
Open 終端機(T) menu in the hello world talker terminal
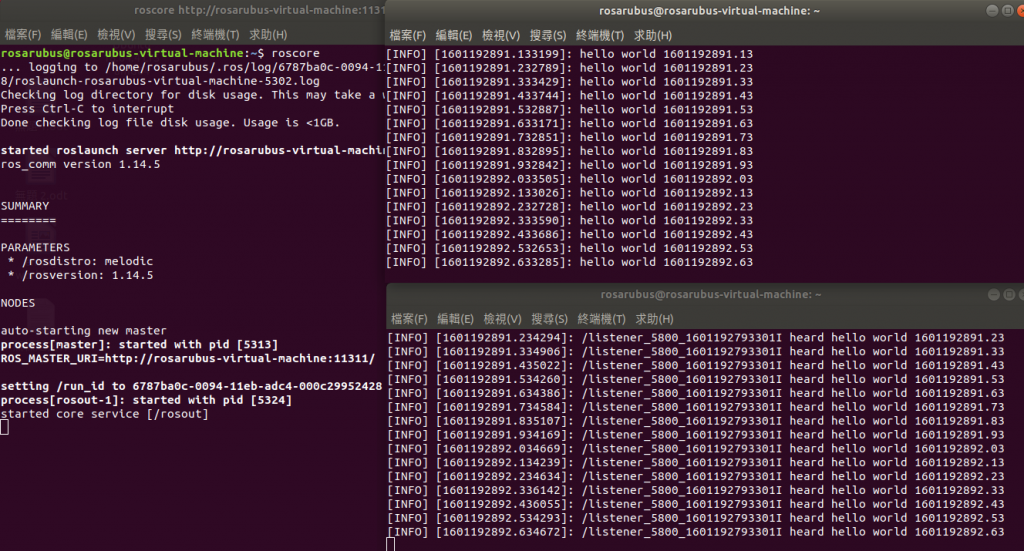pyautogui.click(x=600, y=35)
